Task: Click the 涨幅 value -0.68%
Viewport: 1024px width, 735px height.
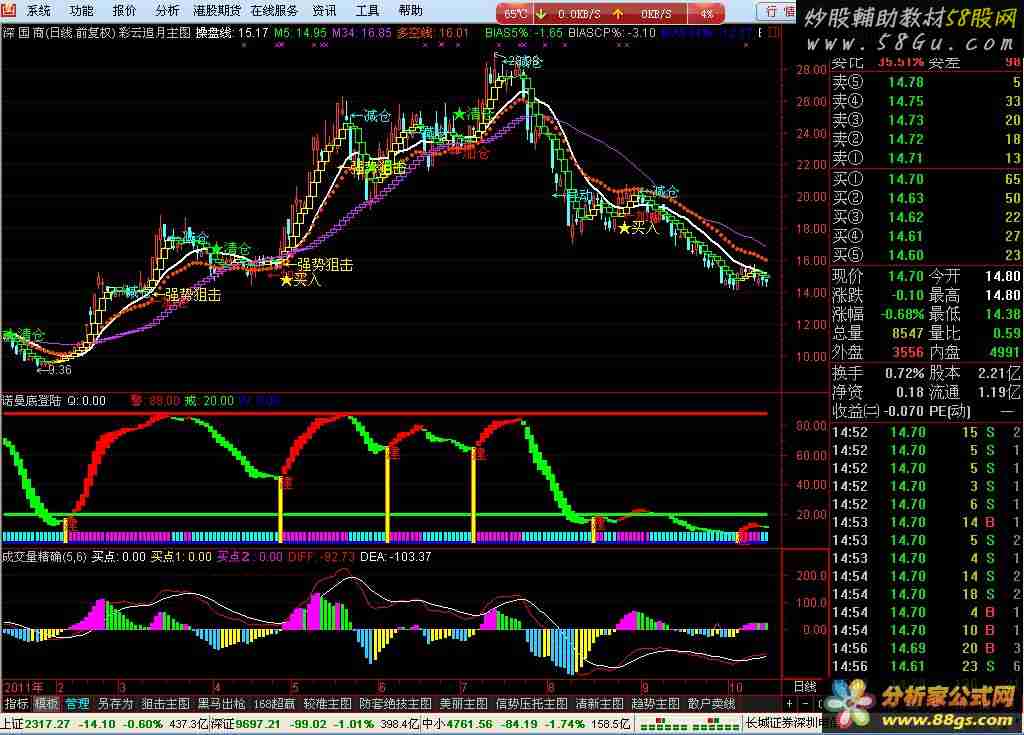Action: pyautogui.click(x=902, y=314)
